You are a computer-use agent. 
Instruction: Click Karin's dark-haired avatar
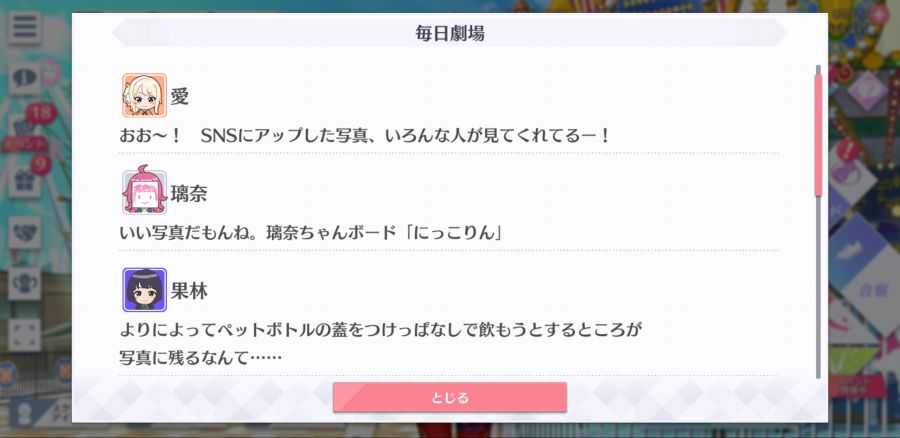(x=145, y=290)
